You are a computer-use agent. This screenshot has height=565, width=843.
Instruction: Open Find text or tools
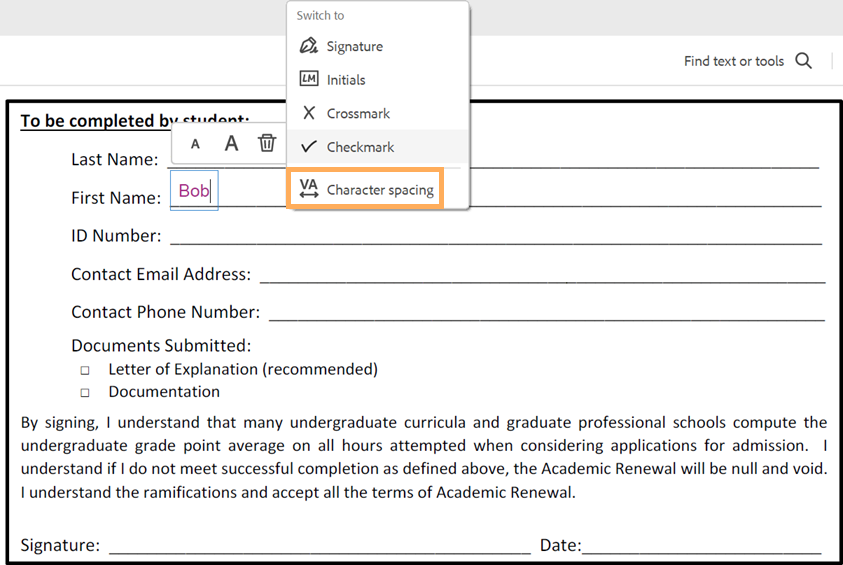pos(733,61)
